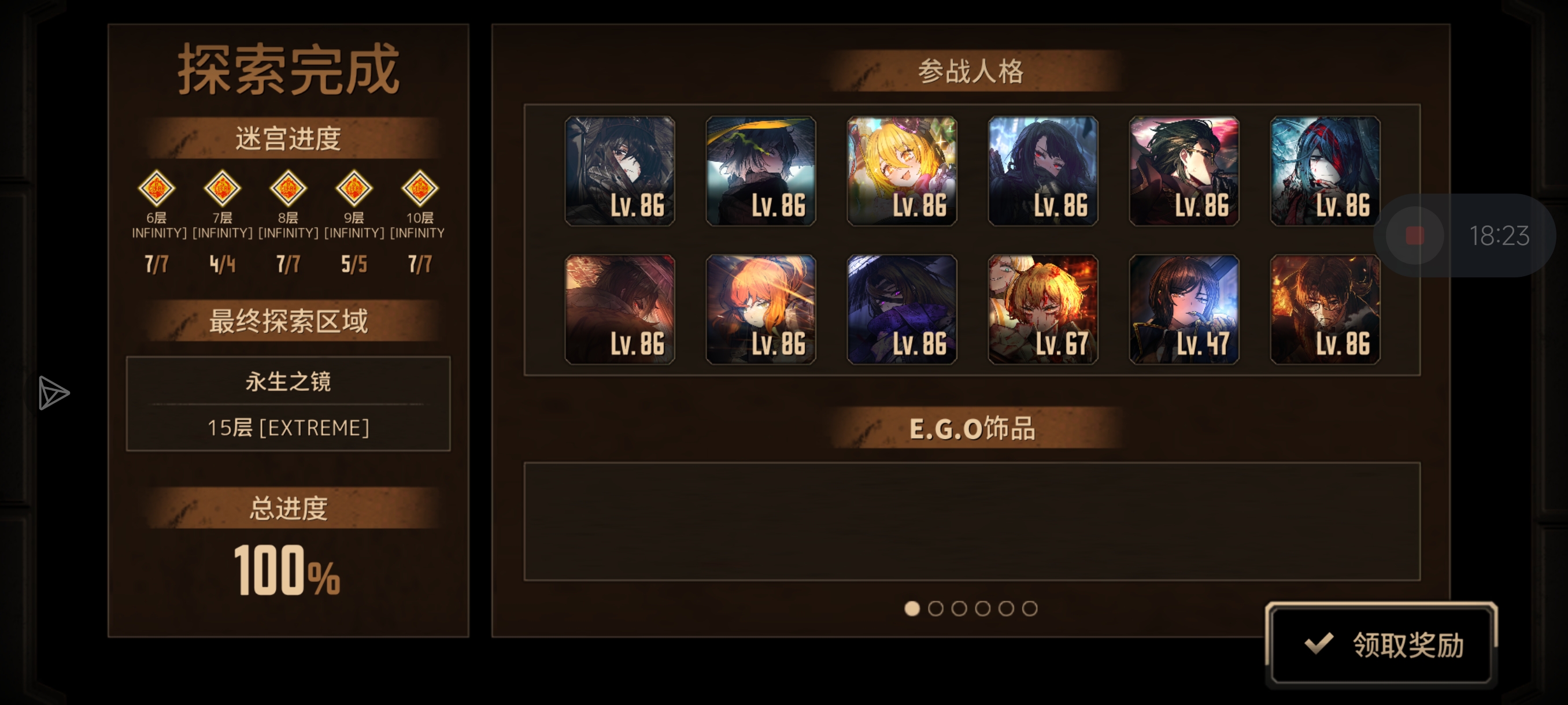Screen dimensions: 1568x705
Task: Select the first page indicator dot
Action: point(912,608)
